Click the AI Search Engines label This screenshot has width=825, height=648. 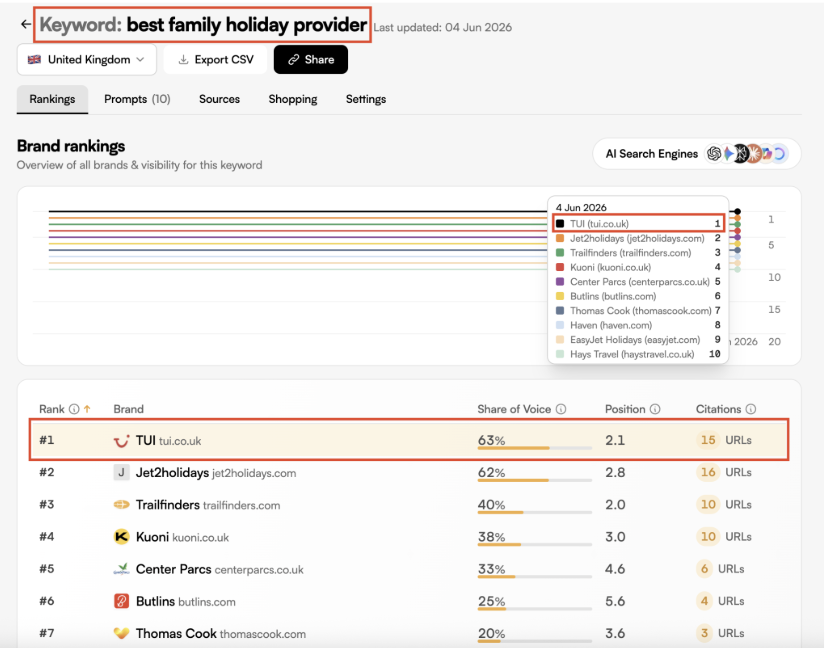(x=651, y=154)
